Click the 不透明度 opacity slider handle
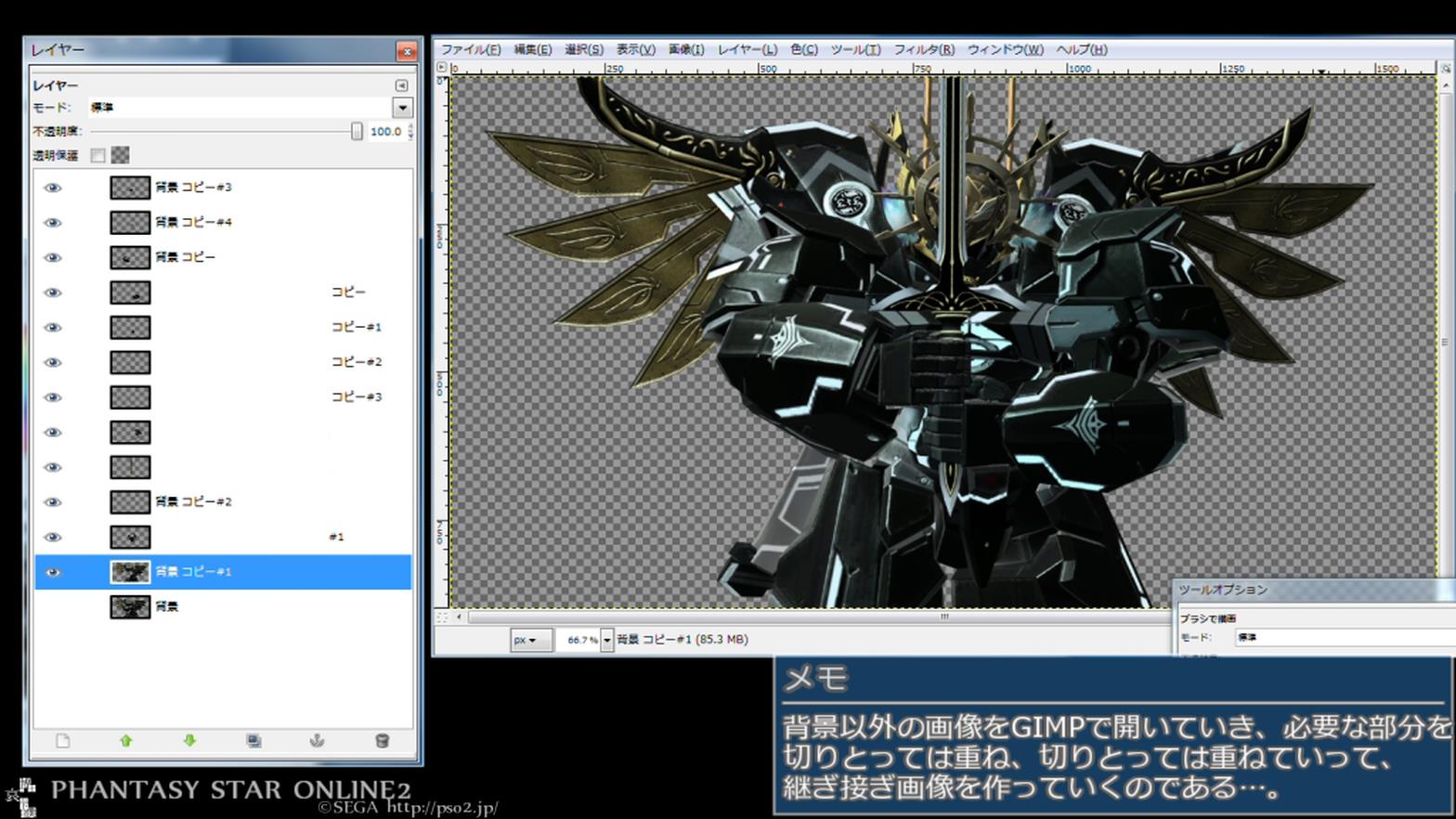 click(357, 132)
